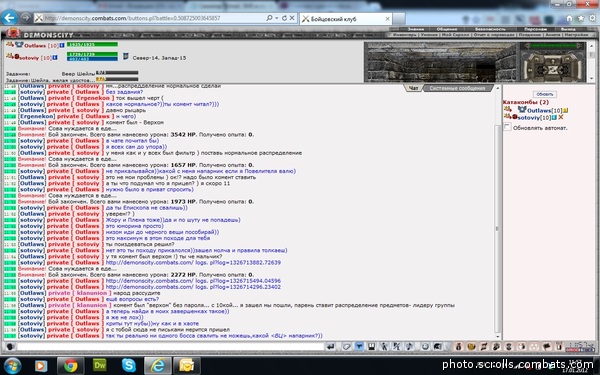Image resolution: width=600 pixels, height=375 pixels.
Task: Select the Чат tab
Action: [x=413, y=88]
